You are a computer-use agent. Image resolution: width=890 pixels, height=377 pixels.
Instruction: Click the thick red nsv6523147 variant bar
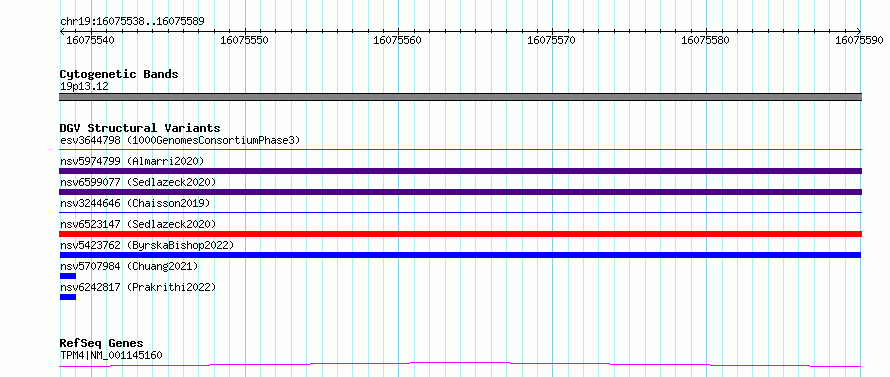click(460, 234)
